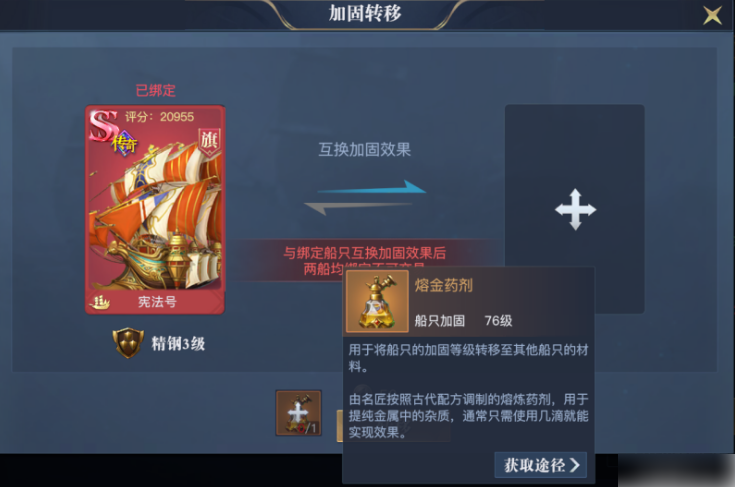Close the 加固转移 window

coord(712,15)
